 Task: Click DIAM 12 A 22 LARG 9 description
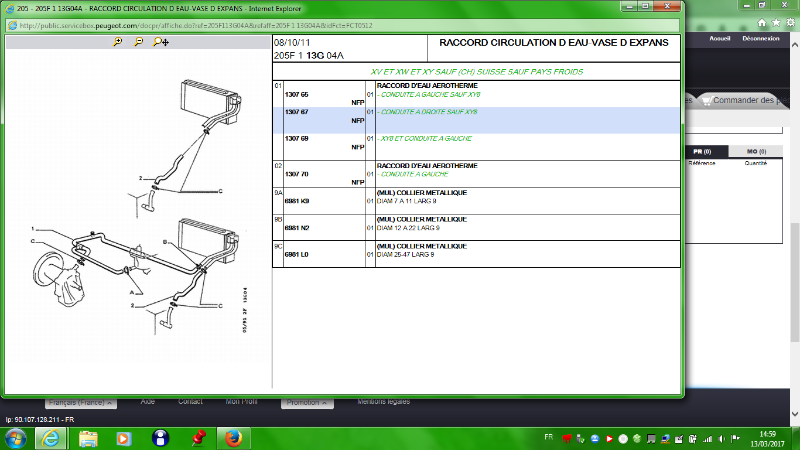(x=408, y=228)
